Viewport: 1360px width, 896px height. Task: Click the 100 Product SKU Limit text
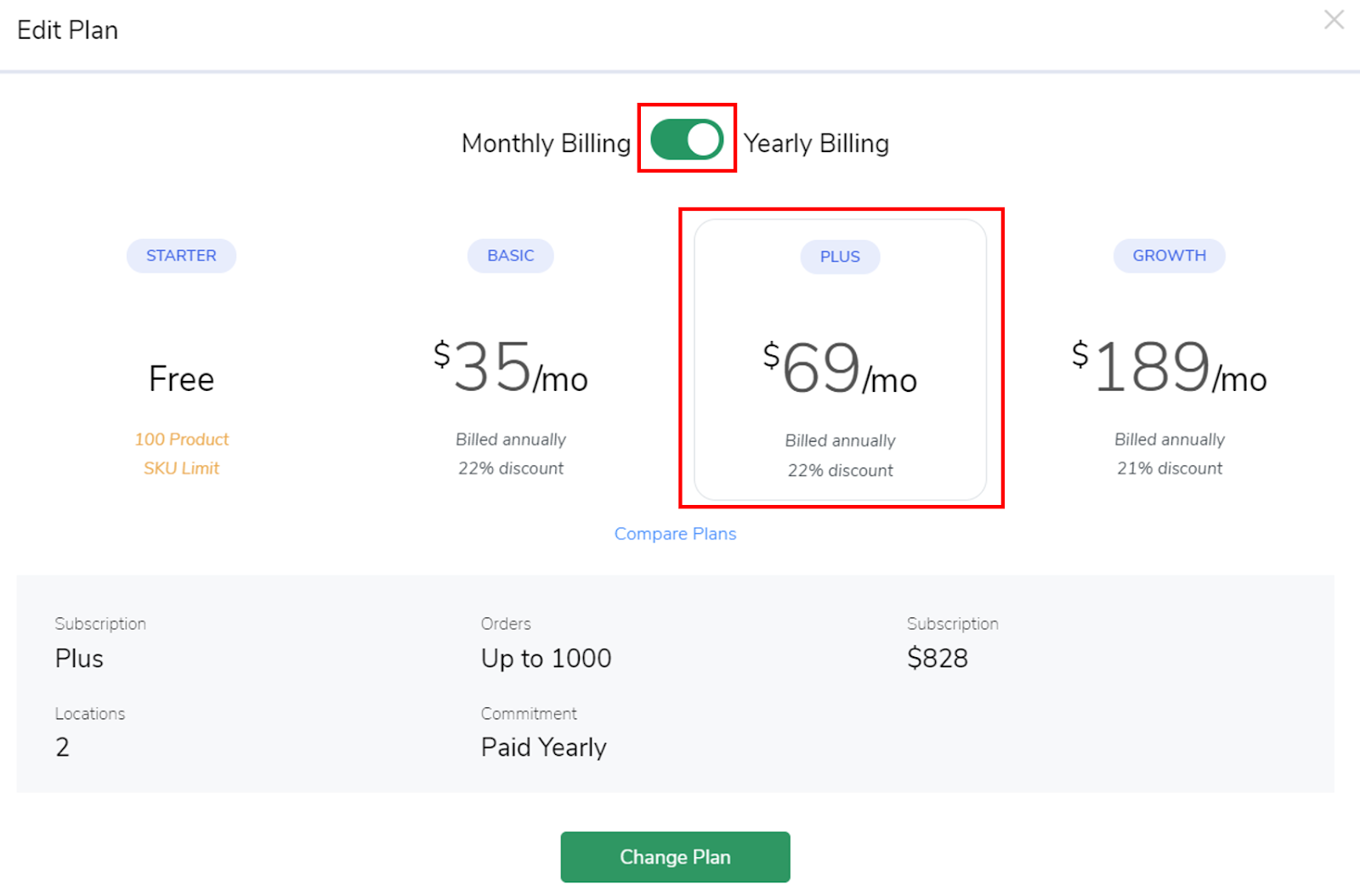(181, 454)
